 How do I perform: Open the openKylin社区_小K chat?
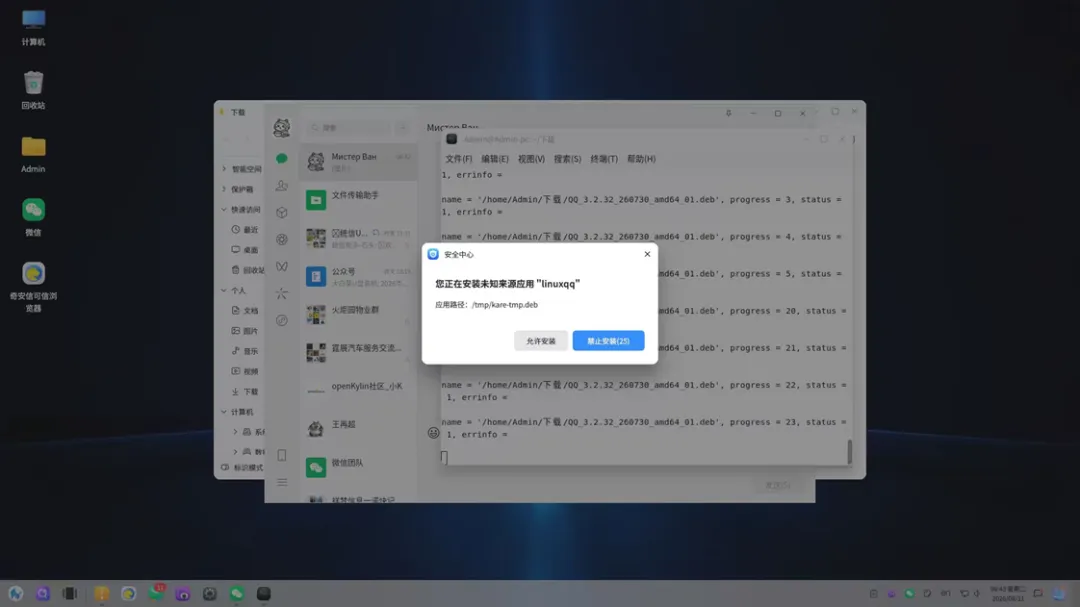(x=358, y=391)
